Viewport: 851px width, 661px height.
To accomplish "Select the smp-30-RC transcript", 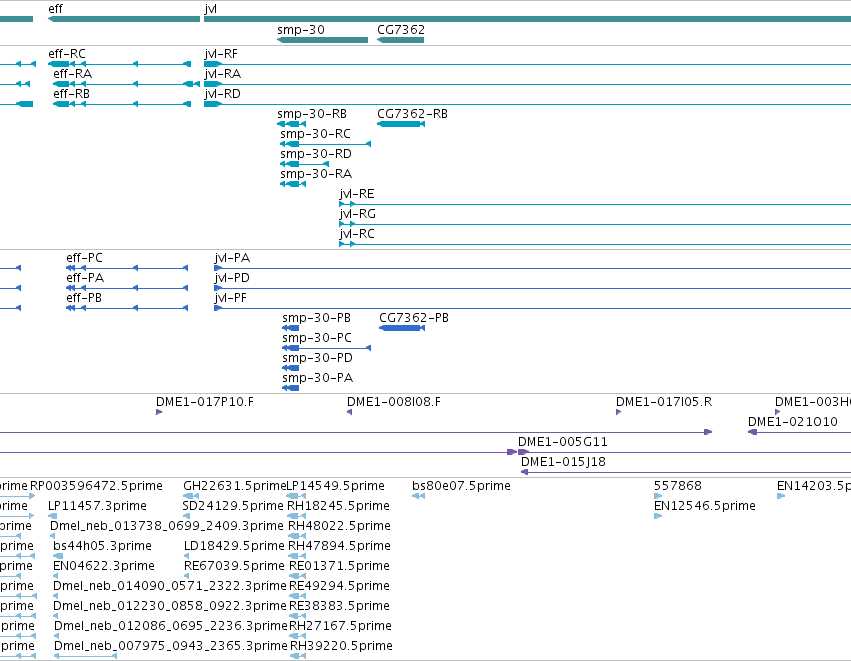I will pyautogui.click(x=326, y=144).
